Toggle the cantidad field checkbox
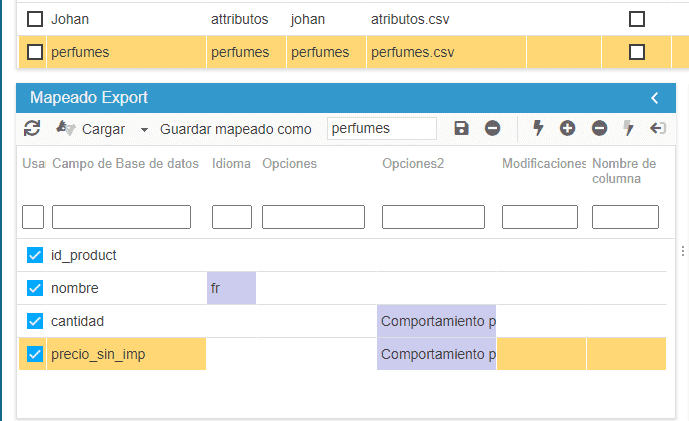 (35, 321)
